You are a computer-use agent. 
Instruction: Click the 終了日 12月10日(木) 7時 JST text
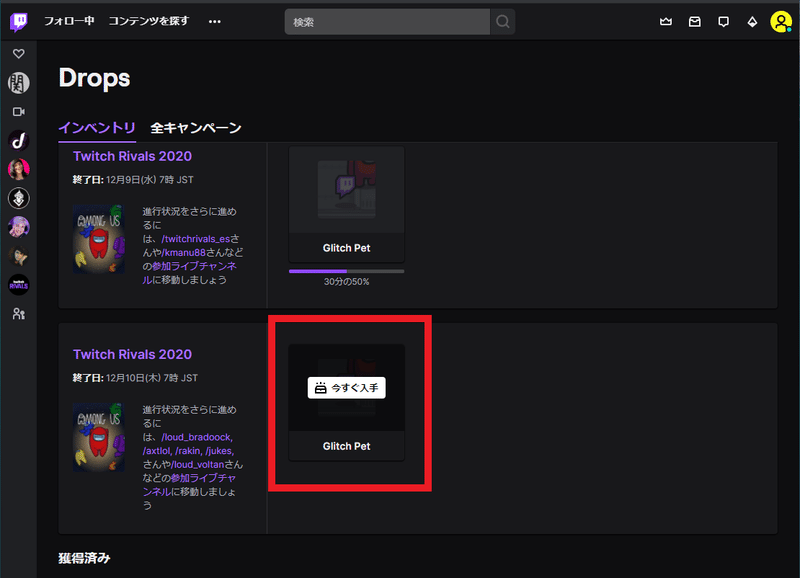tap(135, 378)
